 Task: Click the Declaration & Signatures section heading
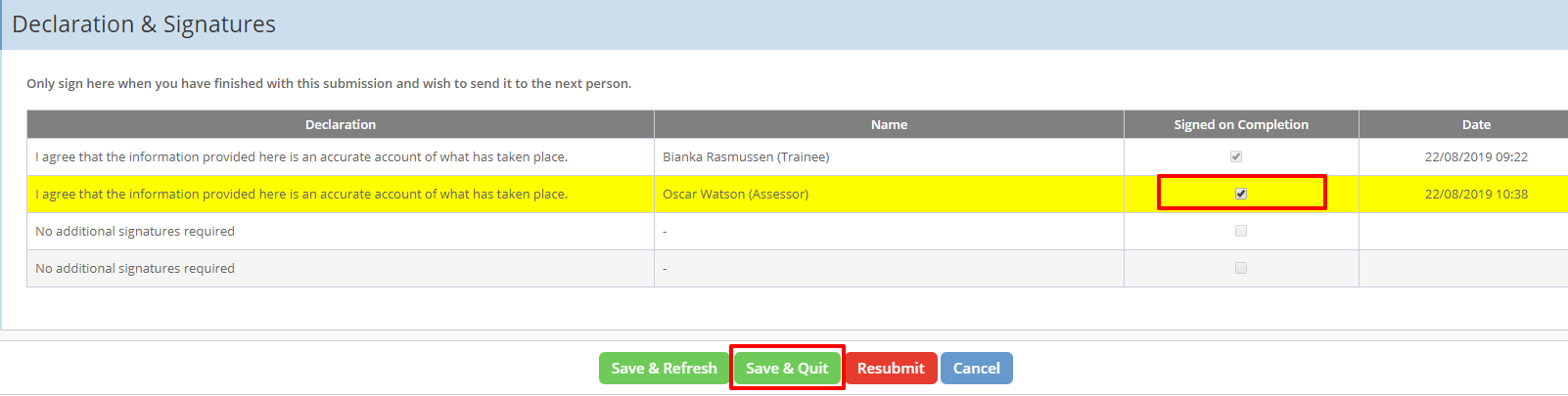coord(144,24)
